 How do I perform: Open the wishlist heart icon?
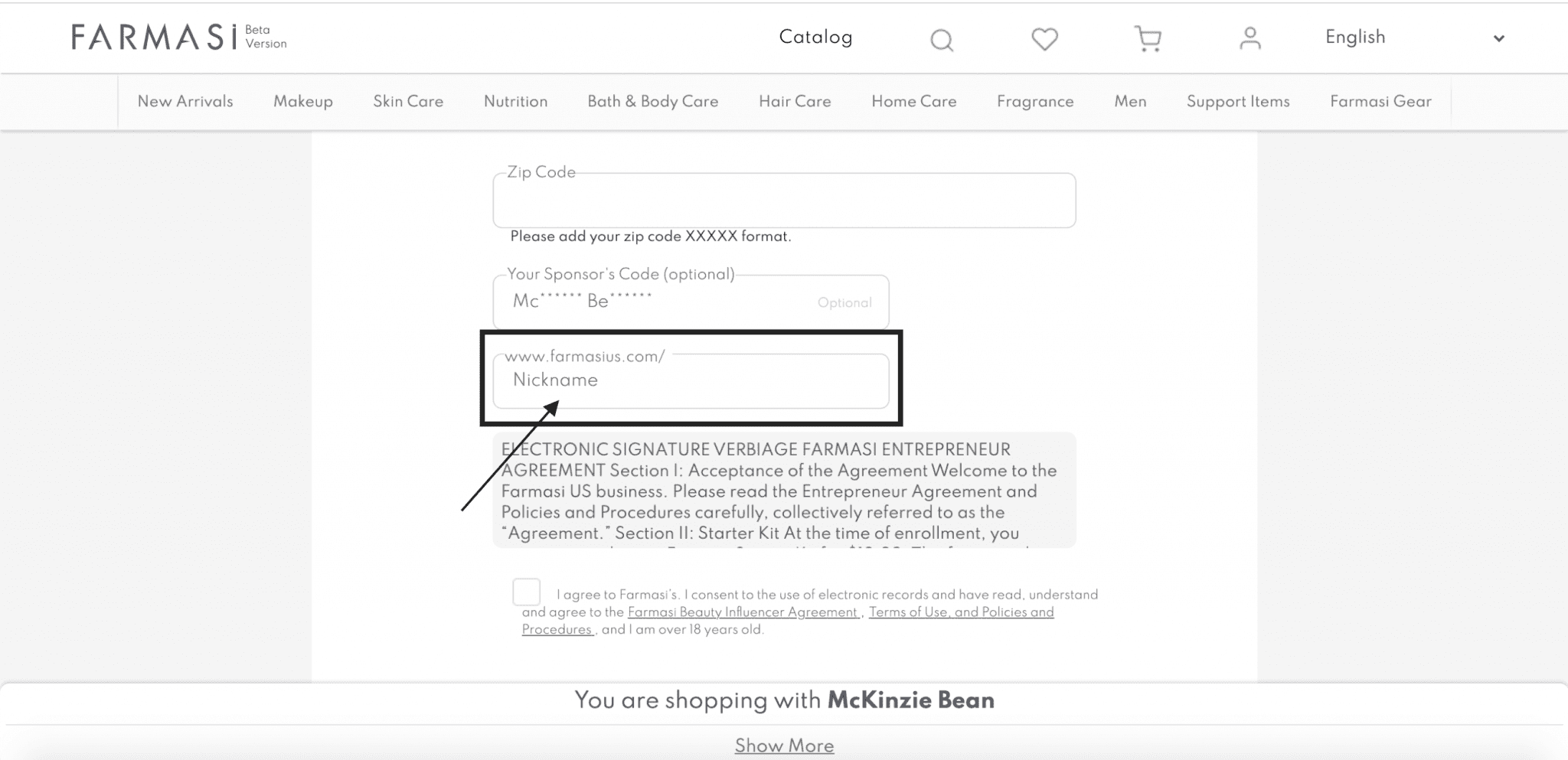1044,38
